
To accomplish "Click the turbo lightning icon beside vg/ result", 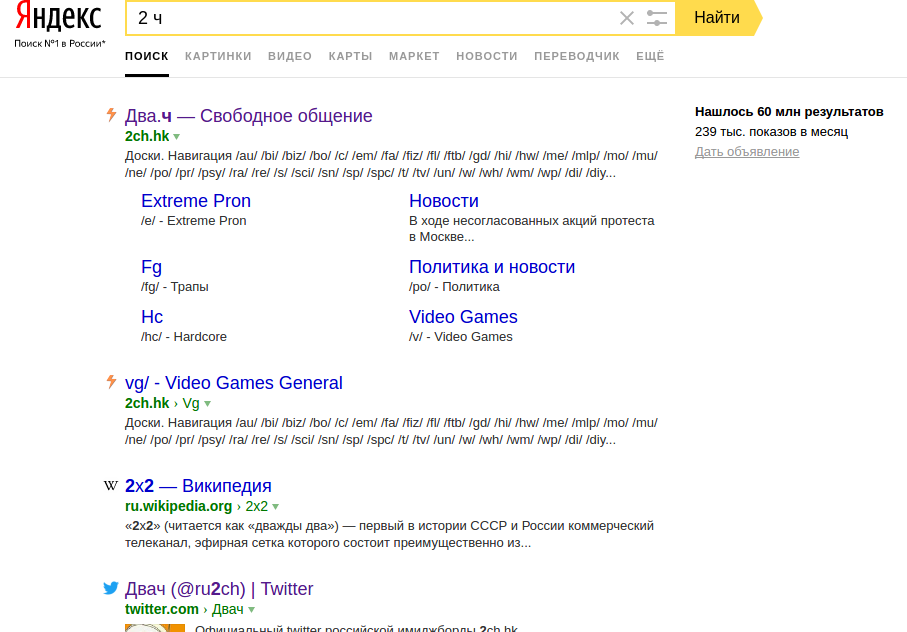I will (111, 382).
